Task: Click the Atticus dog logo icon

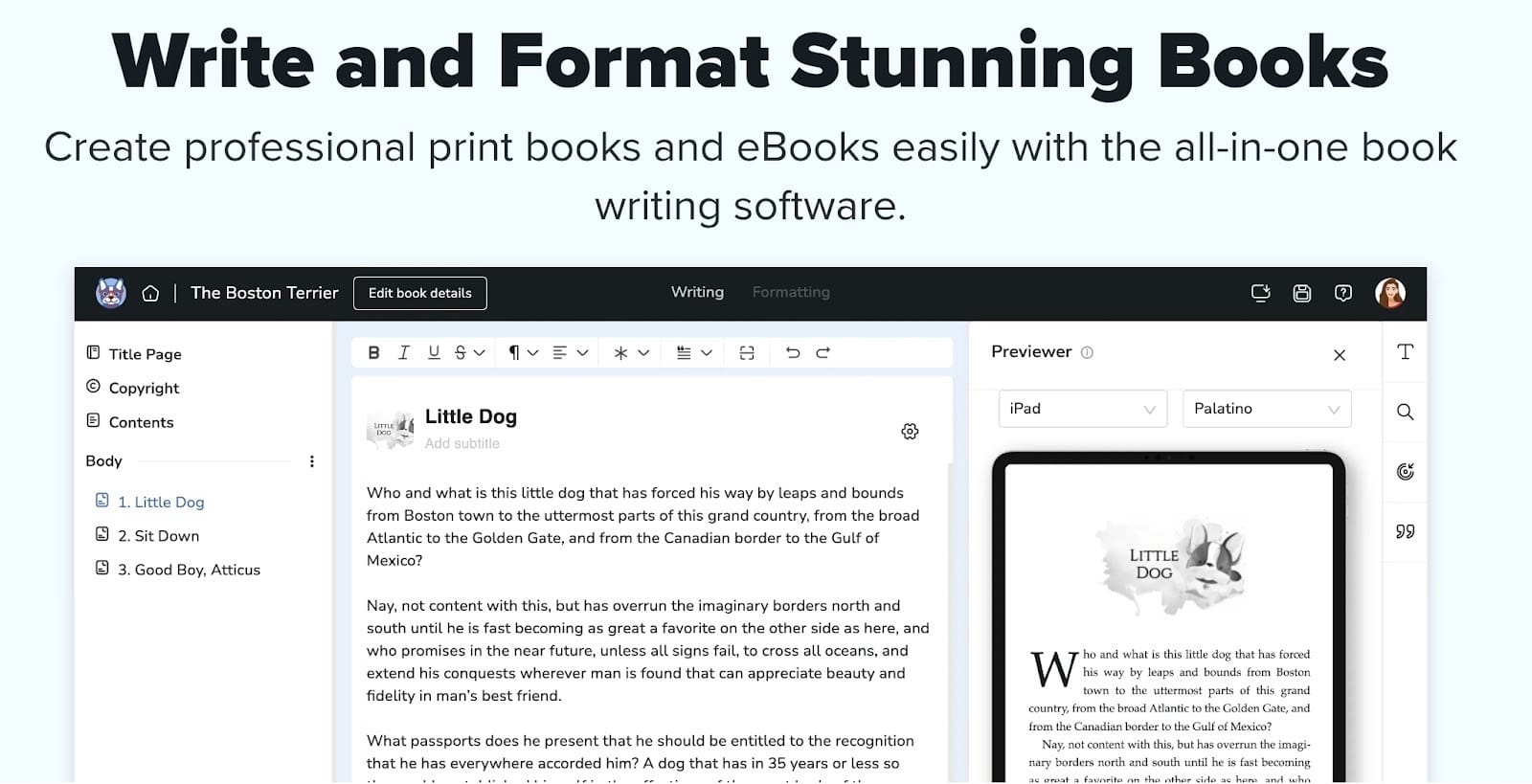Action: point(111,293)
